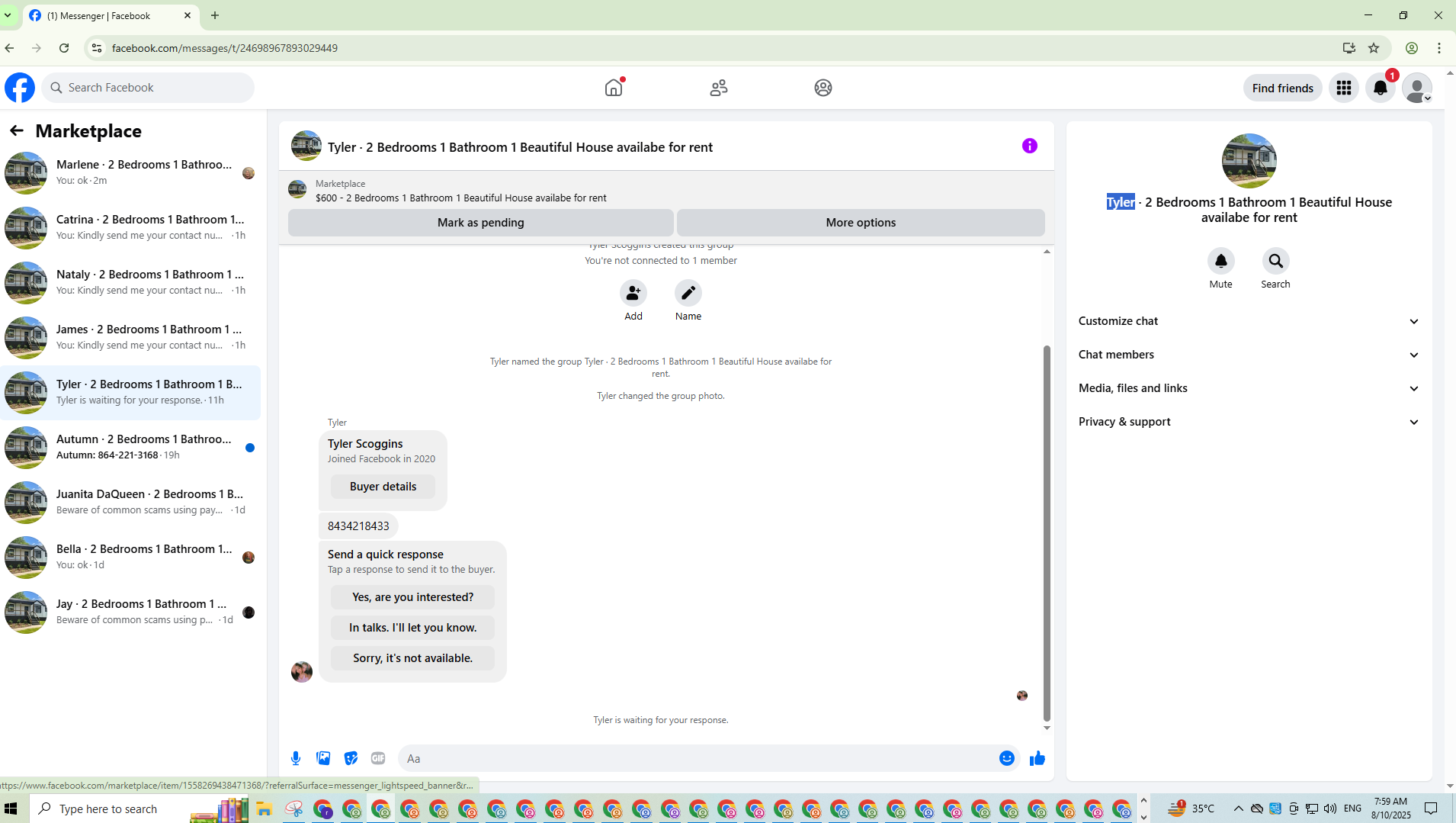Select Messenger Facebook tab
1456x823 pixels.
click(111, 15)
